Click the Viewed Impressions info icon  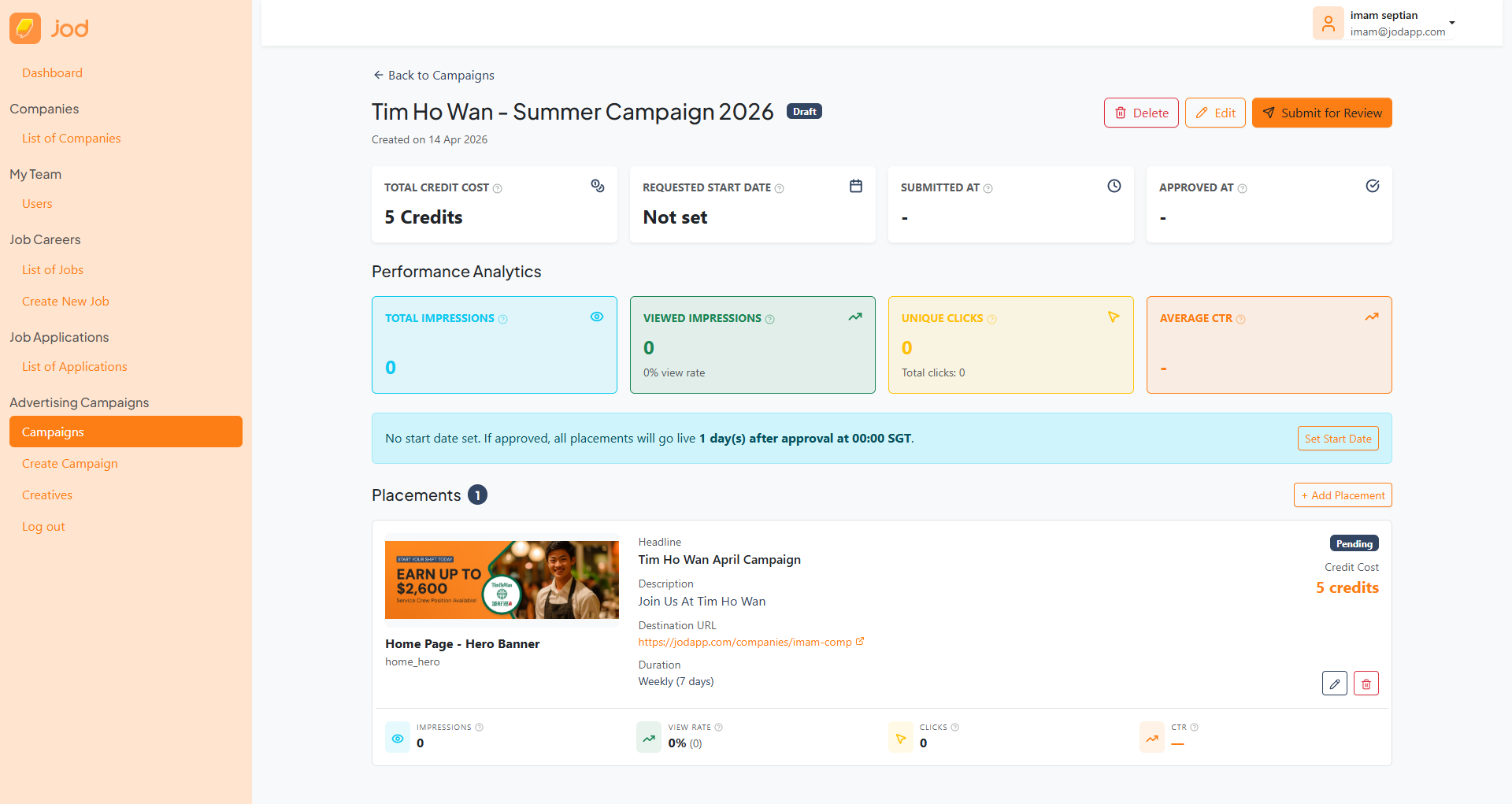click(x=770, y=319)
